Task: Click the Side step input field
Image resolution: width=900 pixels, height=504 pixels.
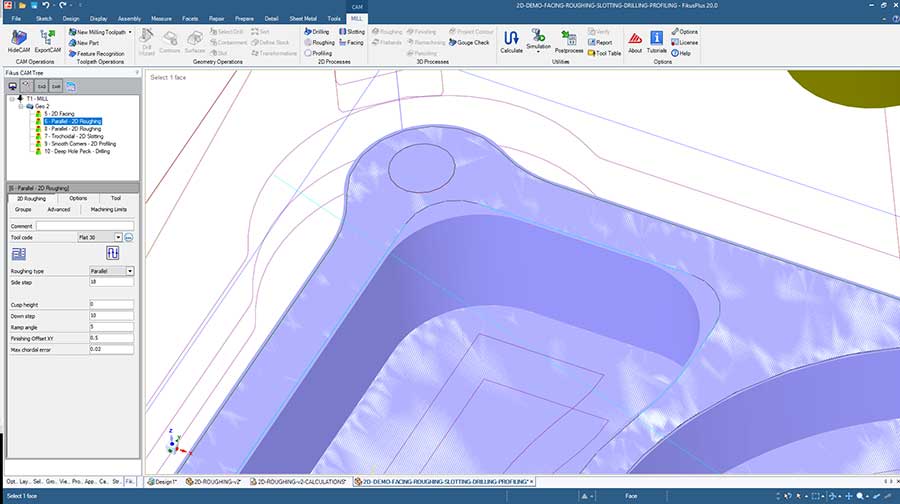Action: [111, 282]
